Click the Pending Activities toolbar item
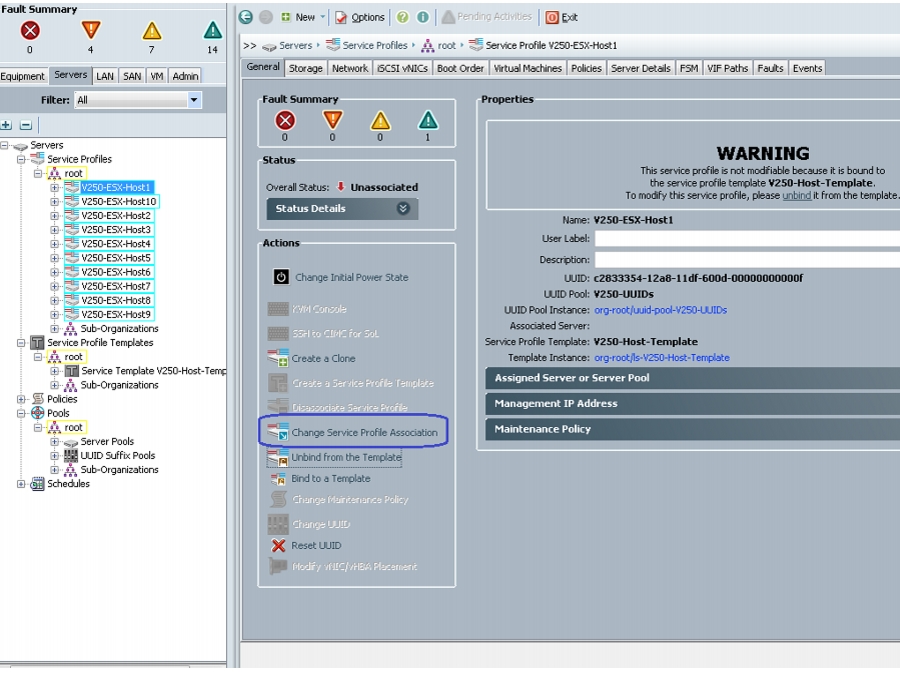Screen dimensions: 900x675 click(487, 17)
